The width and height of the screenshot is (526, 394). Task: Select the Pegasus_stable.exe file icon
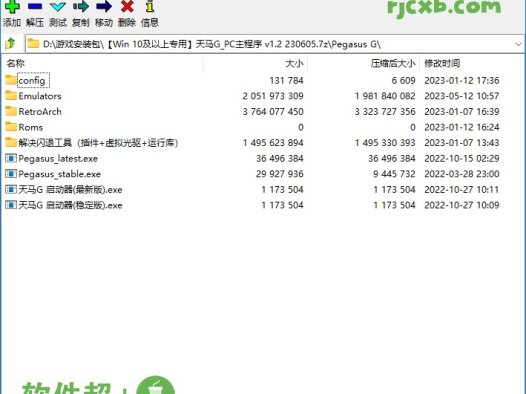pyautogui.click(x=11, y=174)
